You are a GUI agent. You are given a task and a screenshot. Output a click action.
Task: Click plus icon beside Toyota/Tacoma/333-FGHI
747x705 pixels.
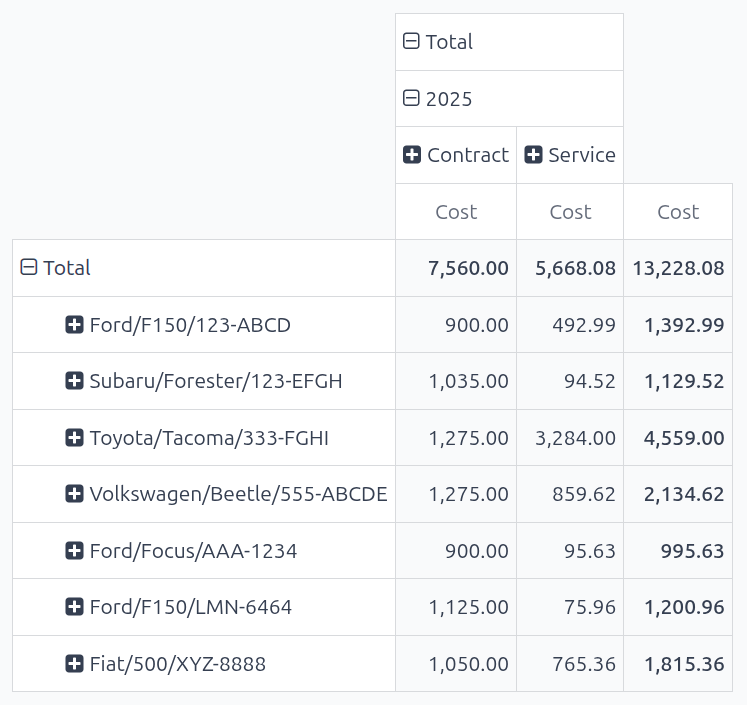[x=74, y=438]
